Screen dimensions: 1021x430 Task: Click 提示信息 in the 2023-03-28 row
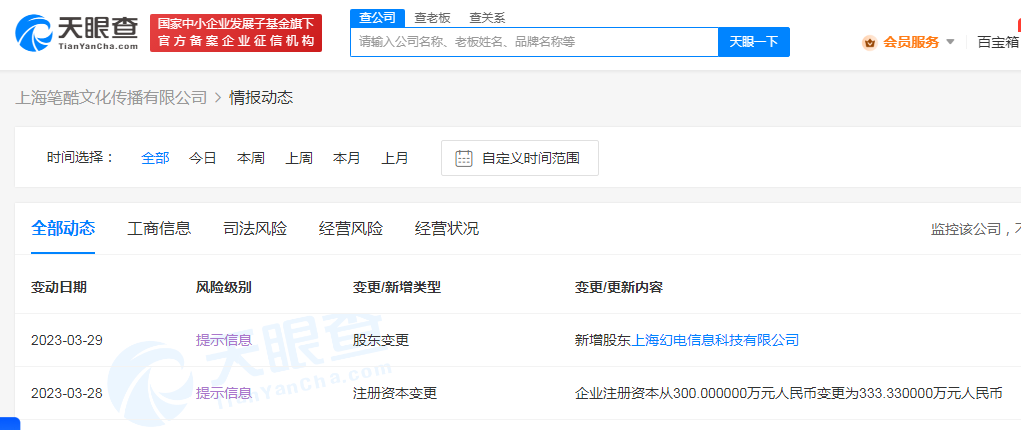click(223, 394)
